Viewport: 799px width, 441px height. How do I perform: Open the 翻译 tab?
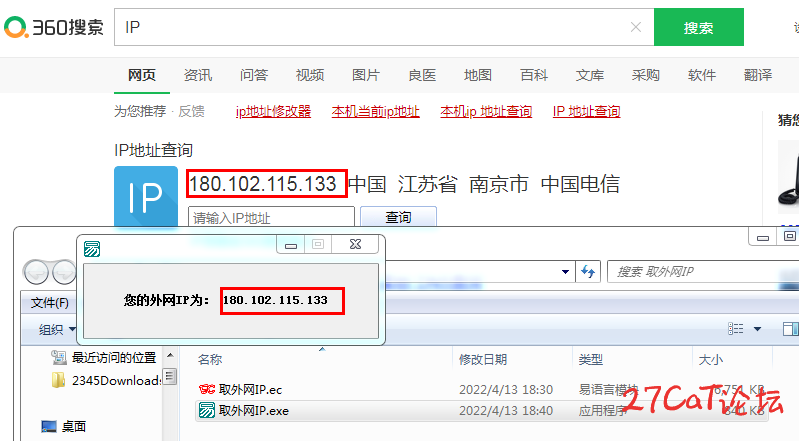coord(758,75)
